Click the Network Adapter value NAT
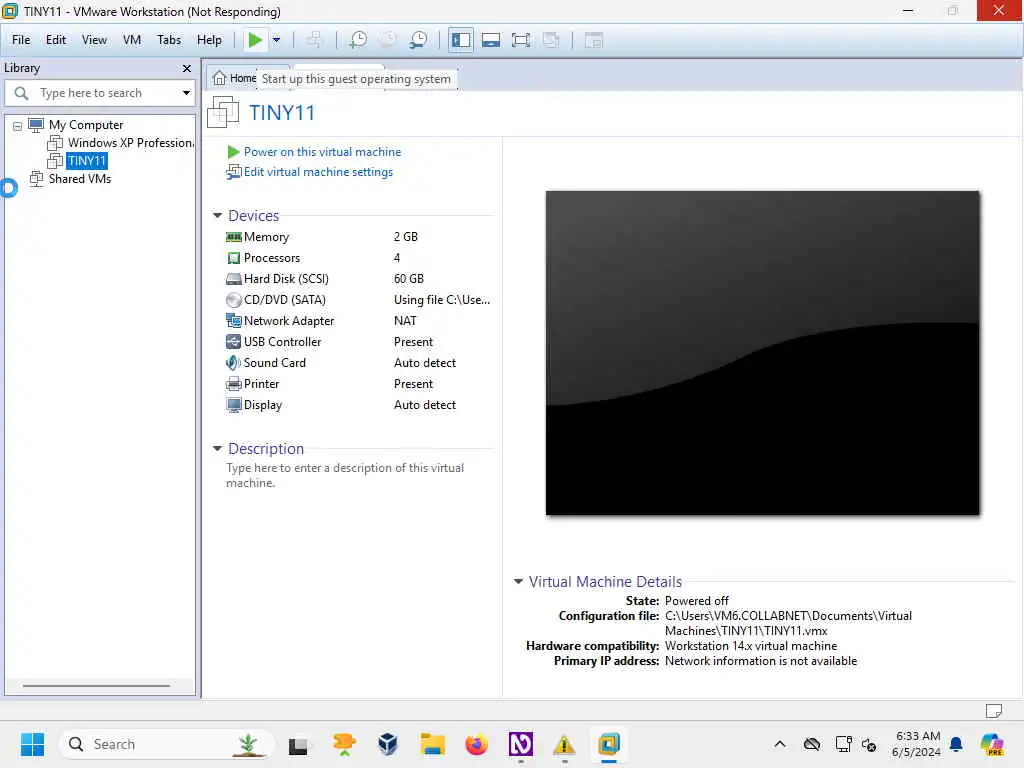This screenshot has height=768, width=1024. 405,321
